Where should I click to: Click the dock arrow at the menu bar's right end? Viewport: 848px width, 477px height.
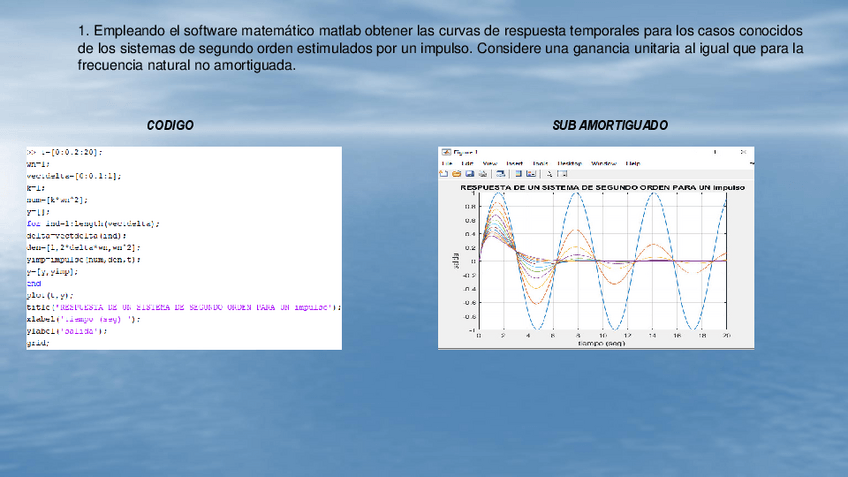coord(752,163)
